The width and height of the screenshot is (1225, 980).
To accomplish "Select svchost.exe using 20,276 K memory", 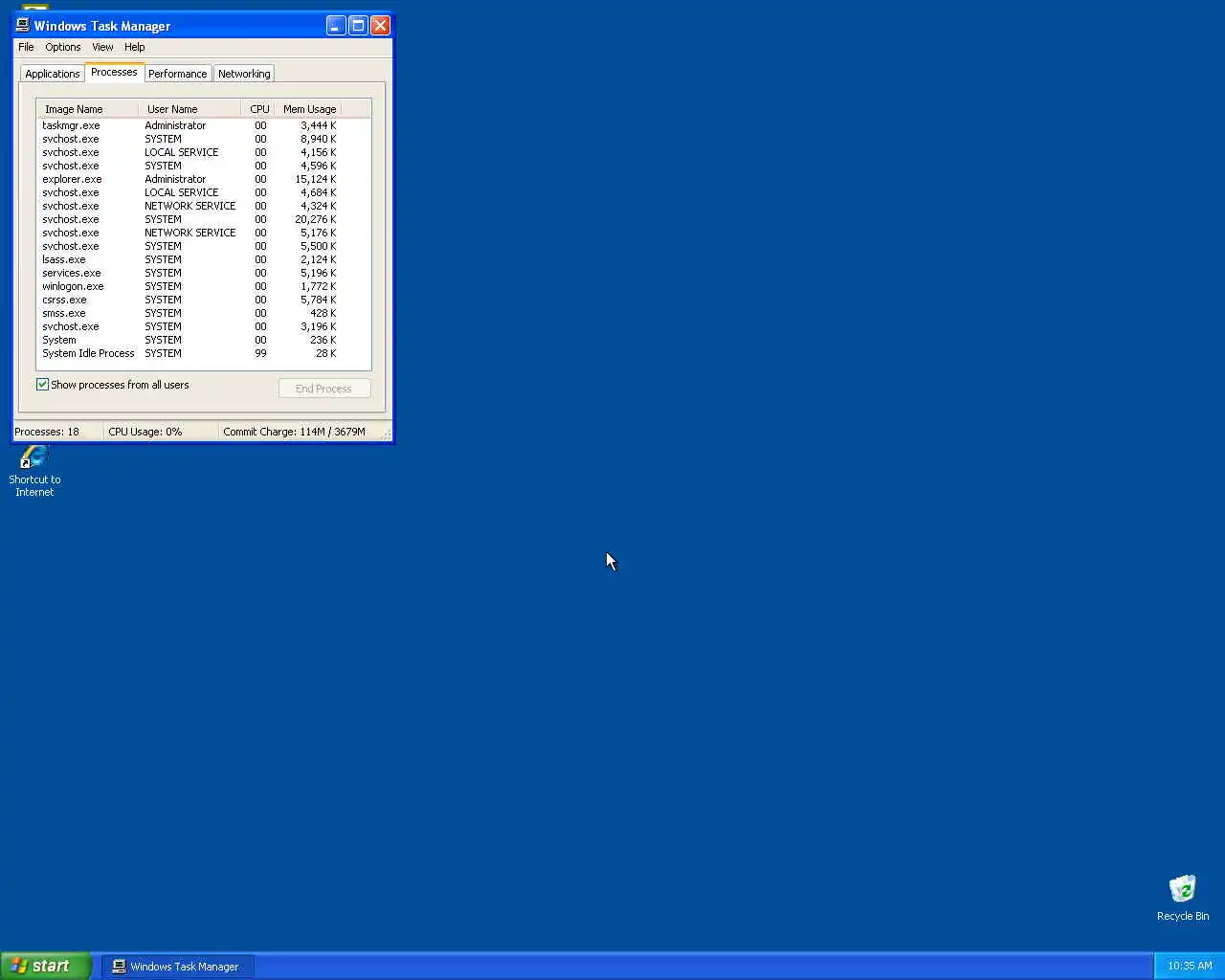I will 189,219.
